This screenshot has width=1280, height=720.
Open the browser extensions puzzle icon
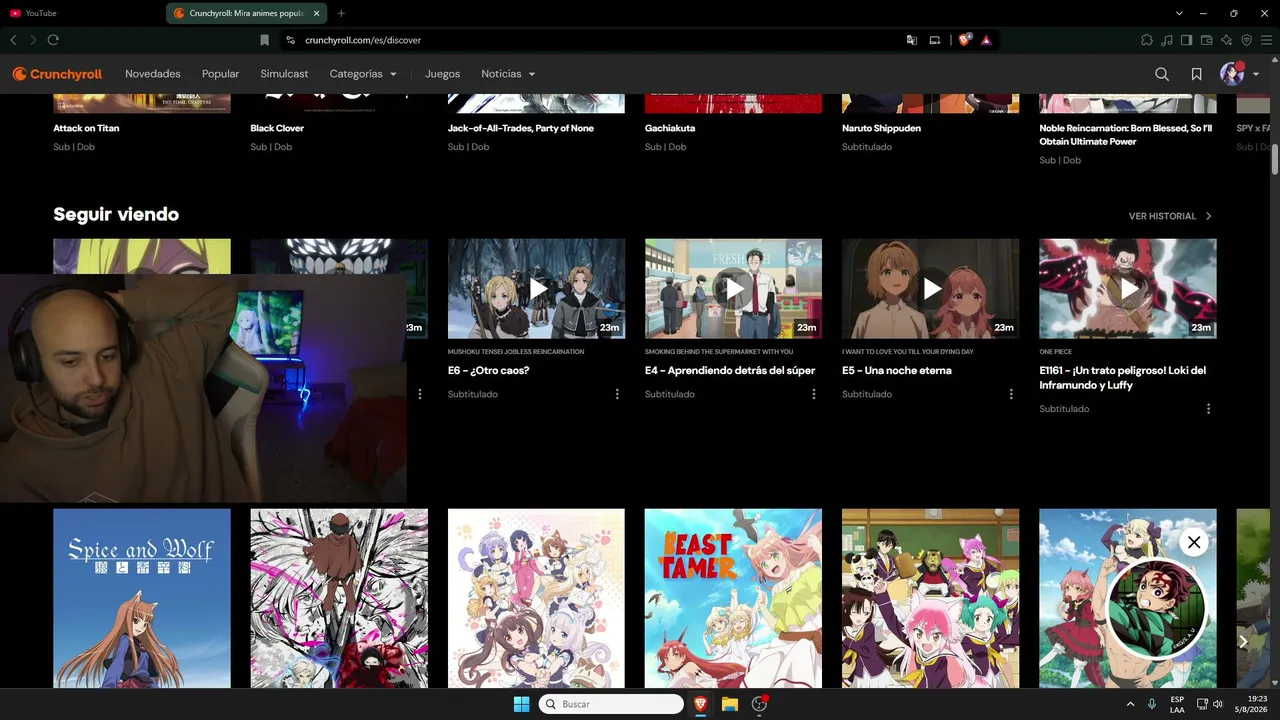coord(1147,40)
